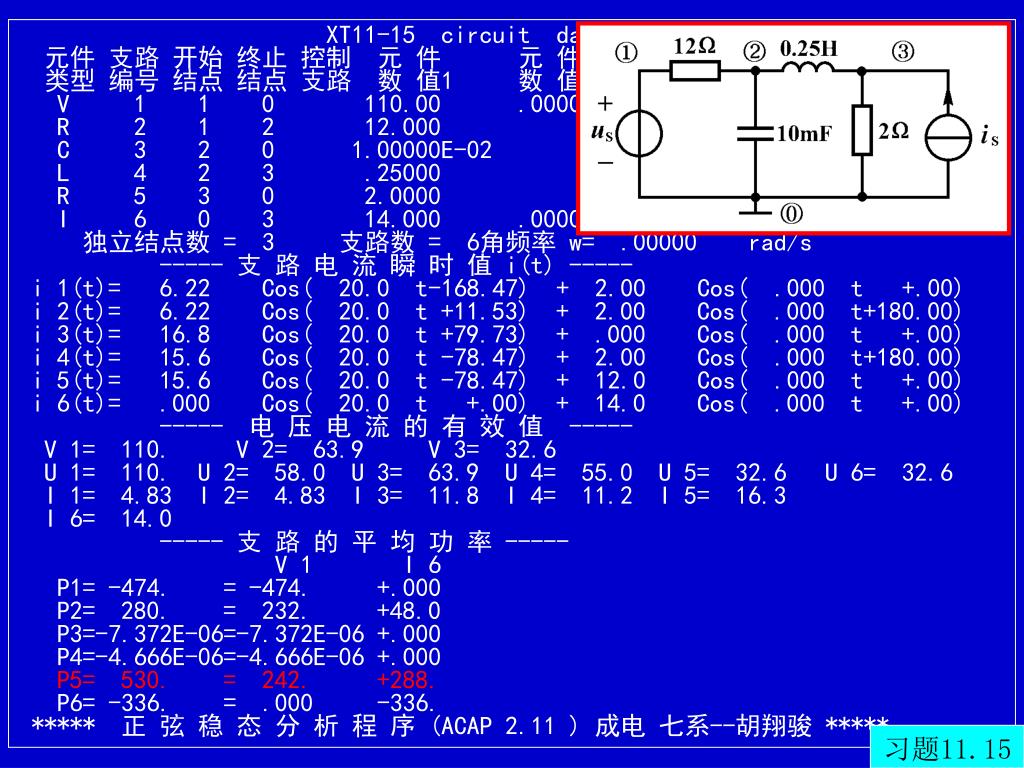The width and height of the screenshot is (1024, 768).
Task: Select circled node ③ label
Action: (x=902, y=52)
